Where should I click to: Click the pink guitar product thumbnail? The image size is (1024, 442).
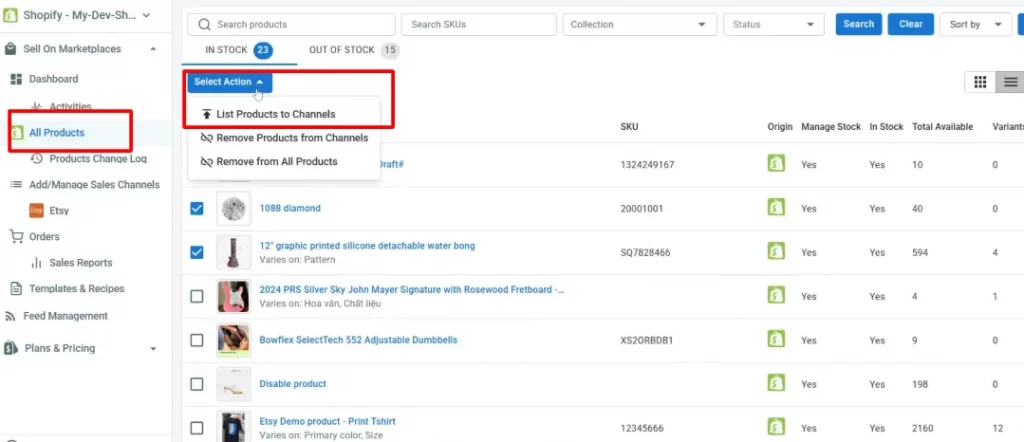point(233,296)
